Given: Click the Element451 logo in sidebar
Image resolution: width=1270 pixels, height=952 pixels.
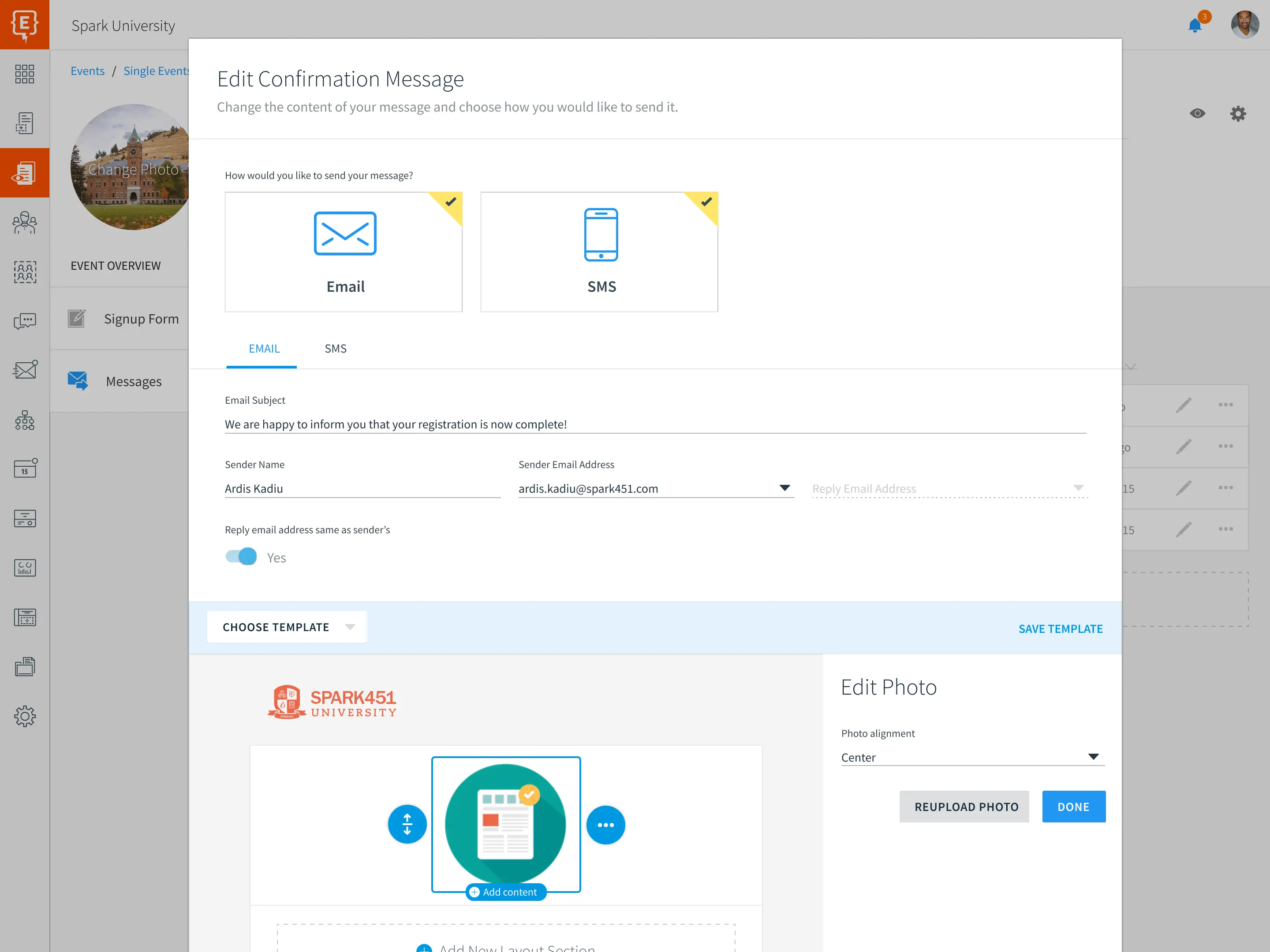Looking at the screenshot, I should 25,25.
